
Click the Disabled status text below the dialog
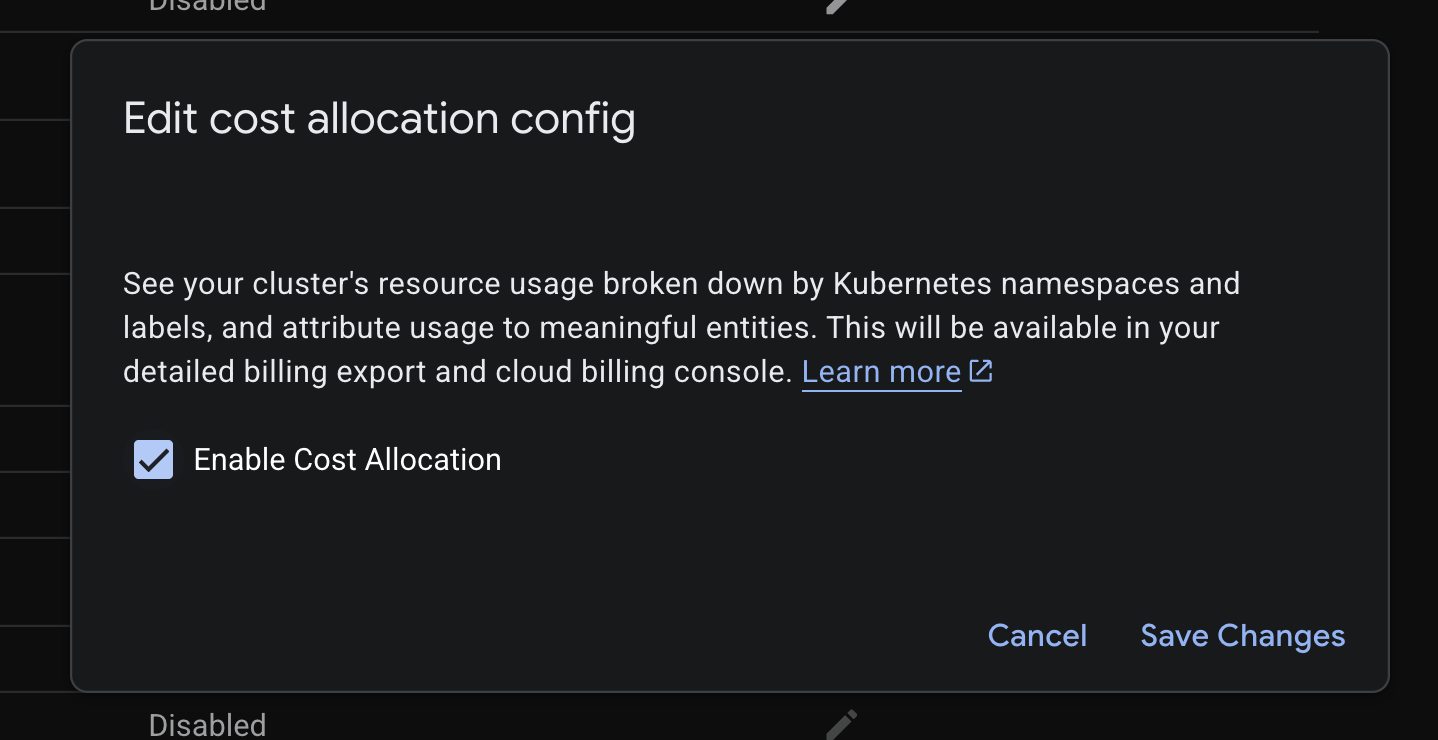(207, 725)
